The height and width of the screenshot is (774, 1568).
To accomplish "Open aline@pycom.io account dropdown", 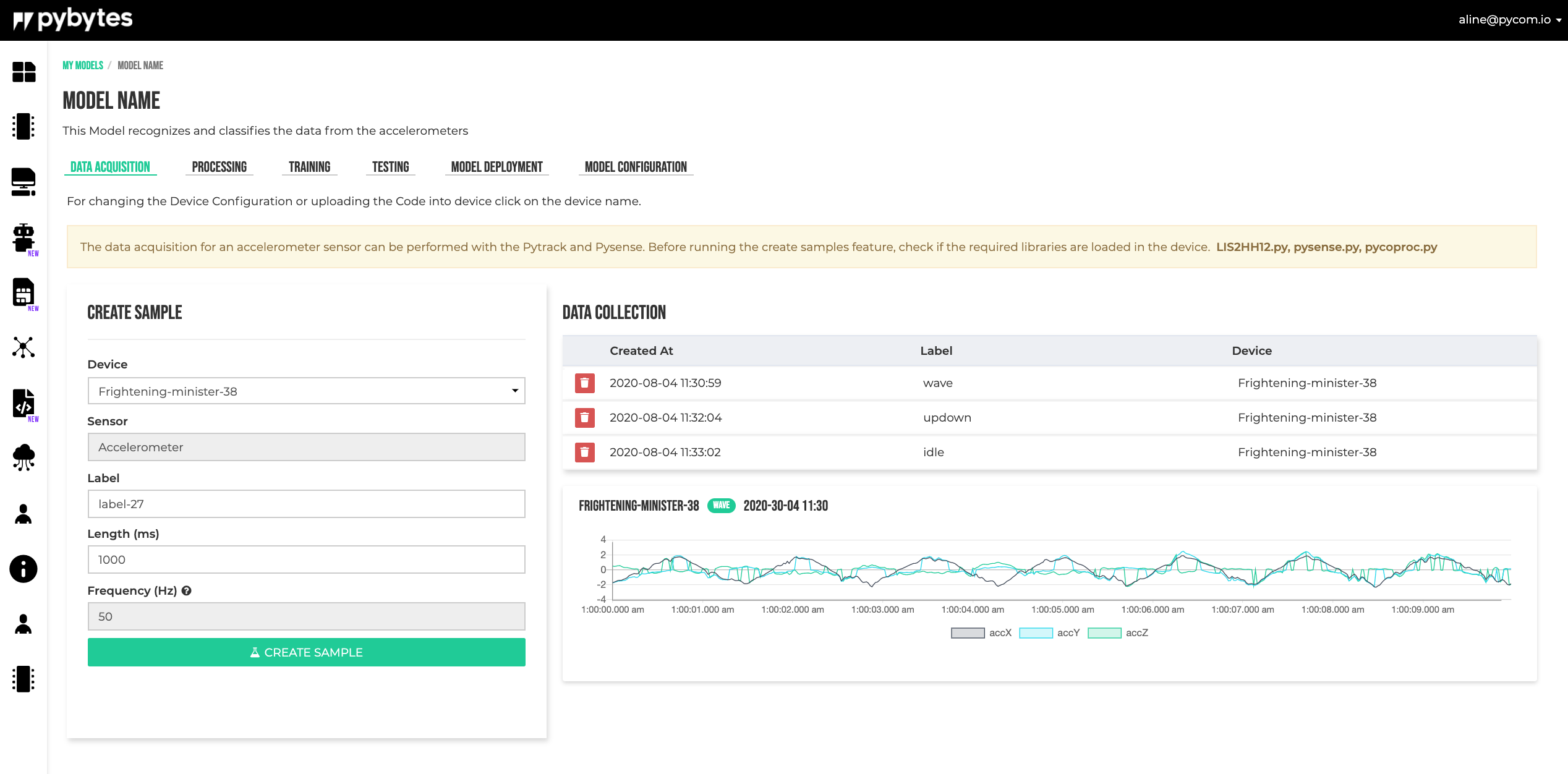I will pyautogui.click(x=1509, y=20).
